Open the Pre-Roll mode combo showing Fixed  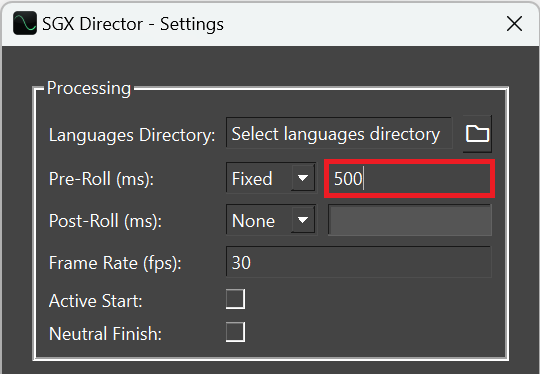point(271,178)
